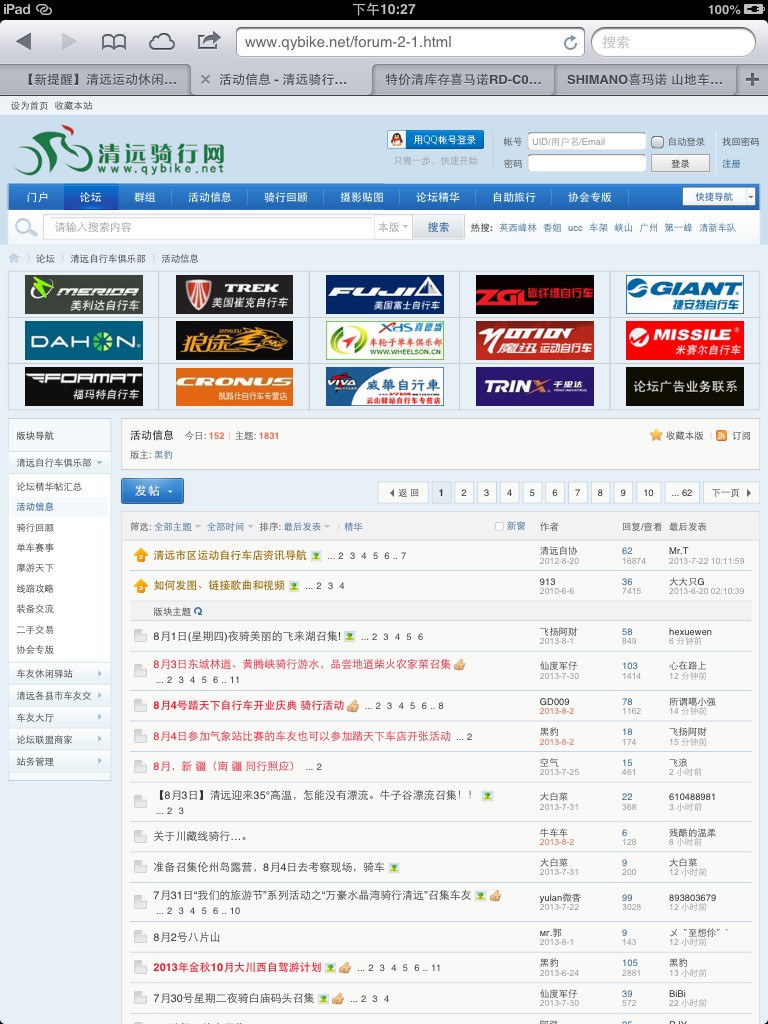Open the Safari bookmarks book icon
The width and height of the screenshot is (768, 1024).
[114, 42]
